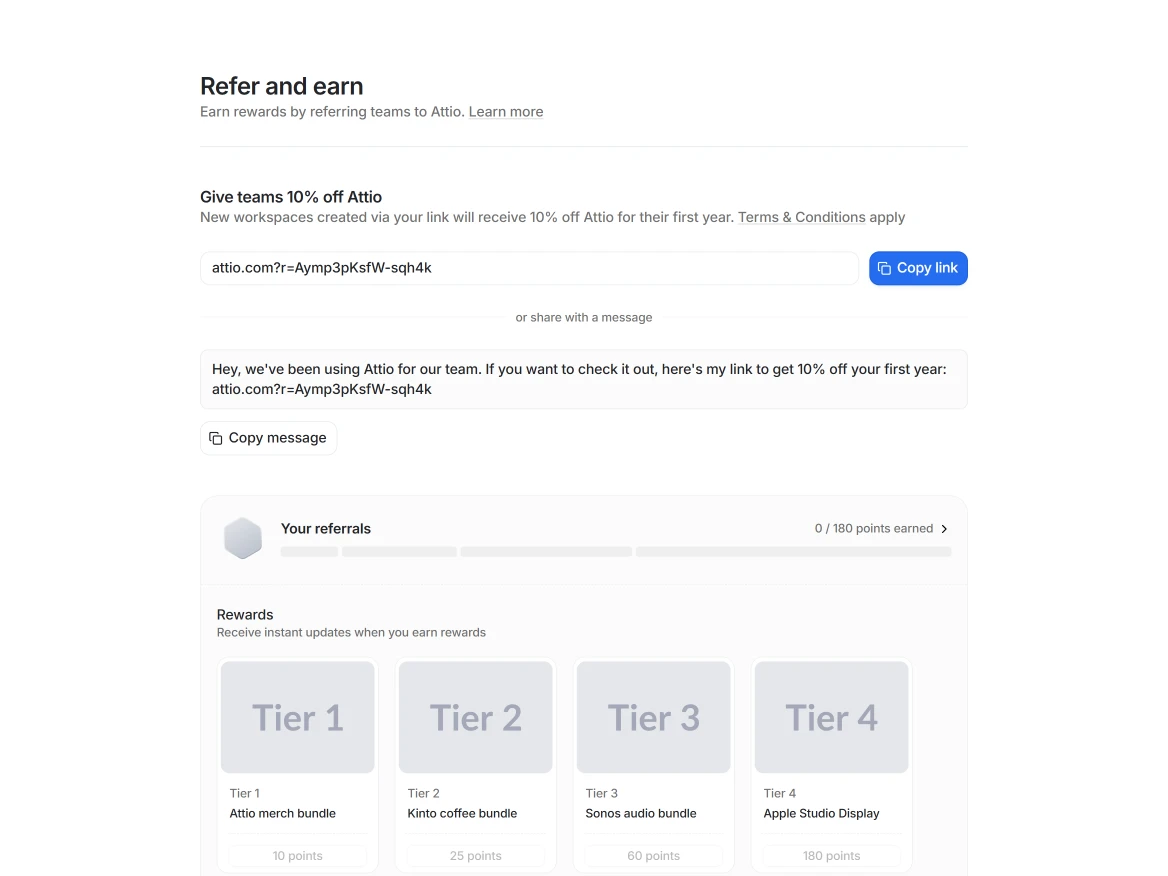Expand referral points details chevron
This screenshot has width=1168, height=876.
[944, 529]
